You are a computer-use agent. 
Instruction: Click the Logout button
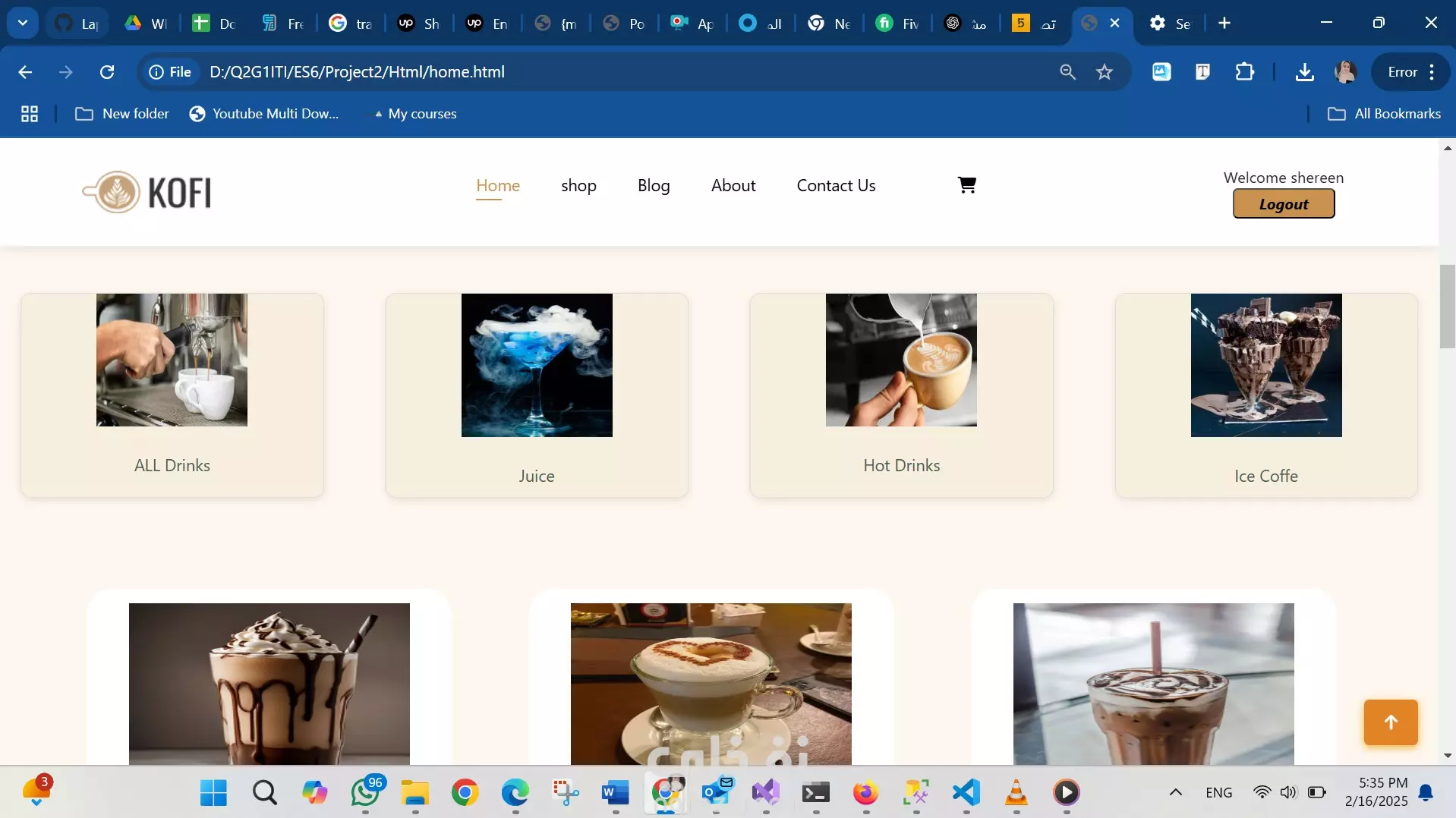click(1284, 203)
